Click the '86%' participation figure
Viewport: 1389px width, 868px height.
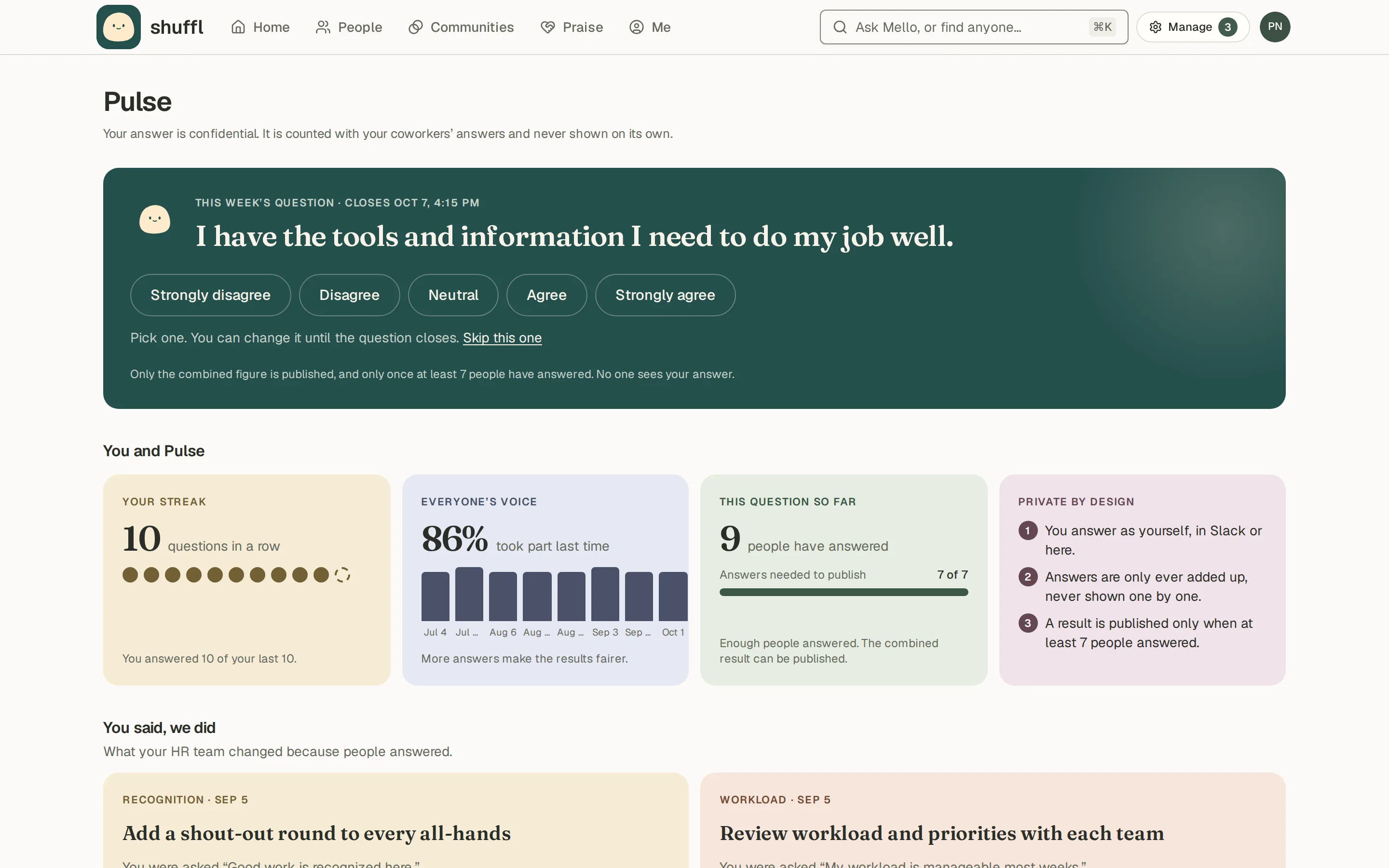pyautogui.click(x=455, y=539)
